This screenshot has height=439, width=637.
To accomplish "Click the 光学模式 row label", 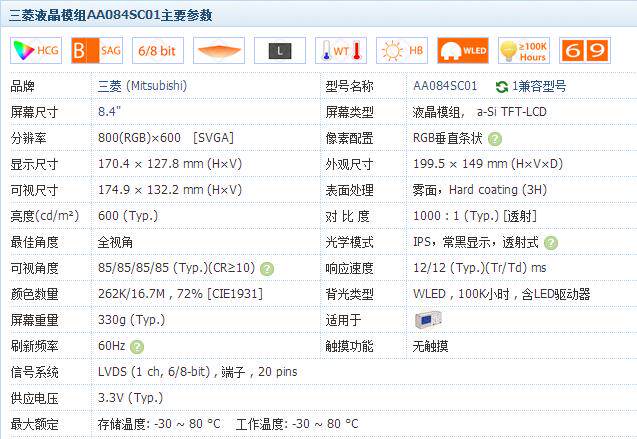I will coord(349,242).
